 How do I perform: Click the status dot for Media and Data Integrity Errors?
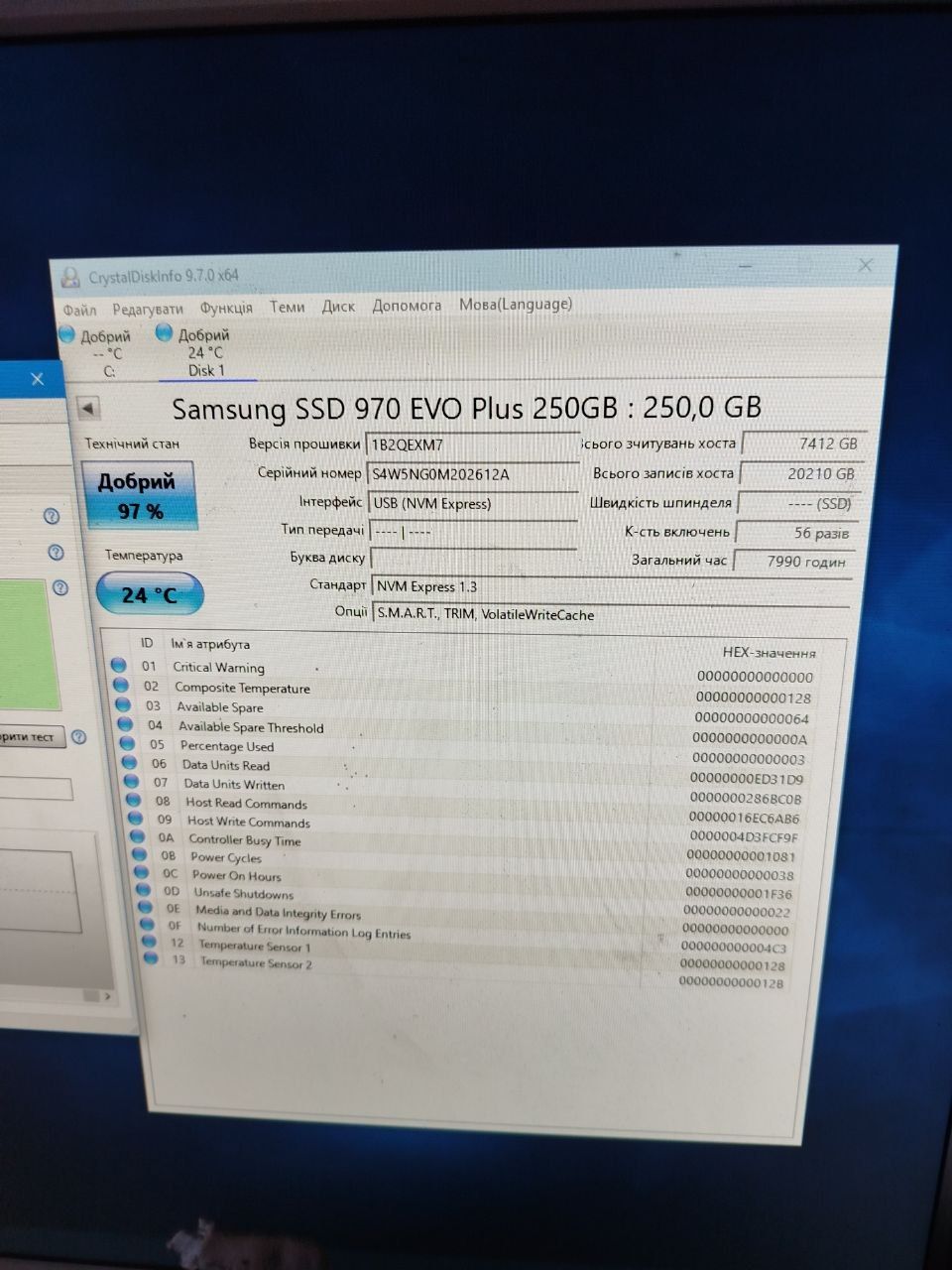tap(146, 908)
